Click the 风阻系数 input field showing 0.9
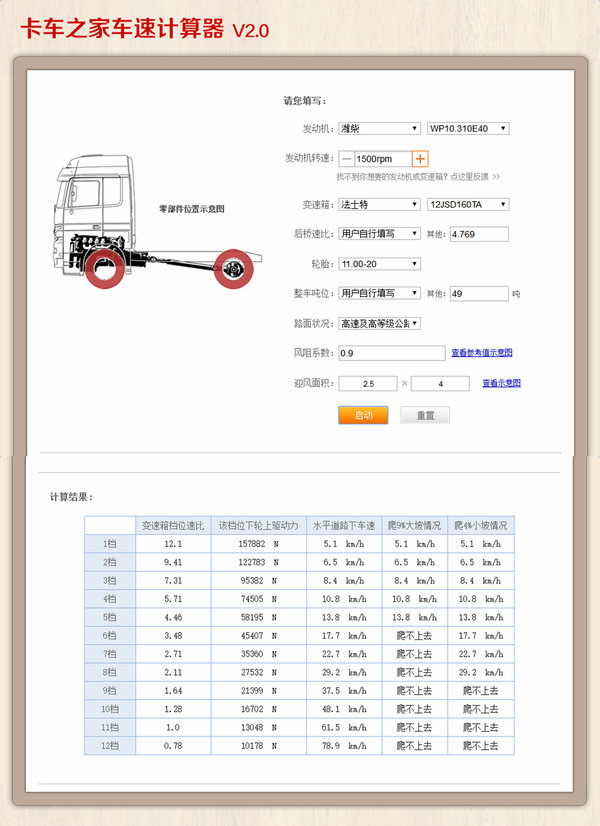The height and width of the screenshot is (826, 600). click(391, 353)
